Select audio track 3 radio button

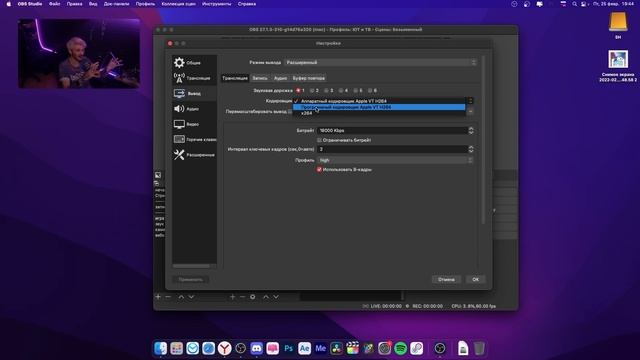(327, 91)
